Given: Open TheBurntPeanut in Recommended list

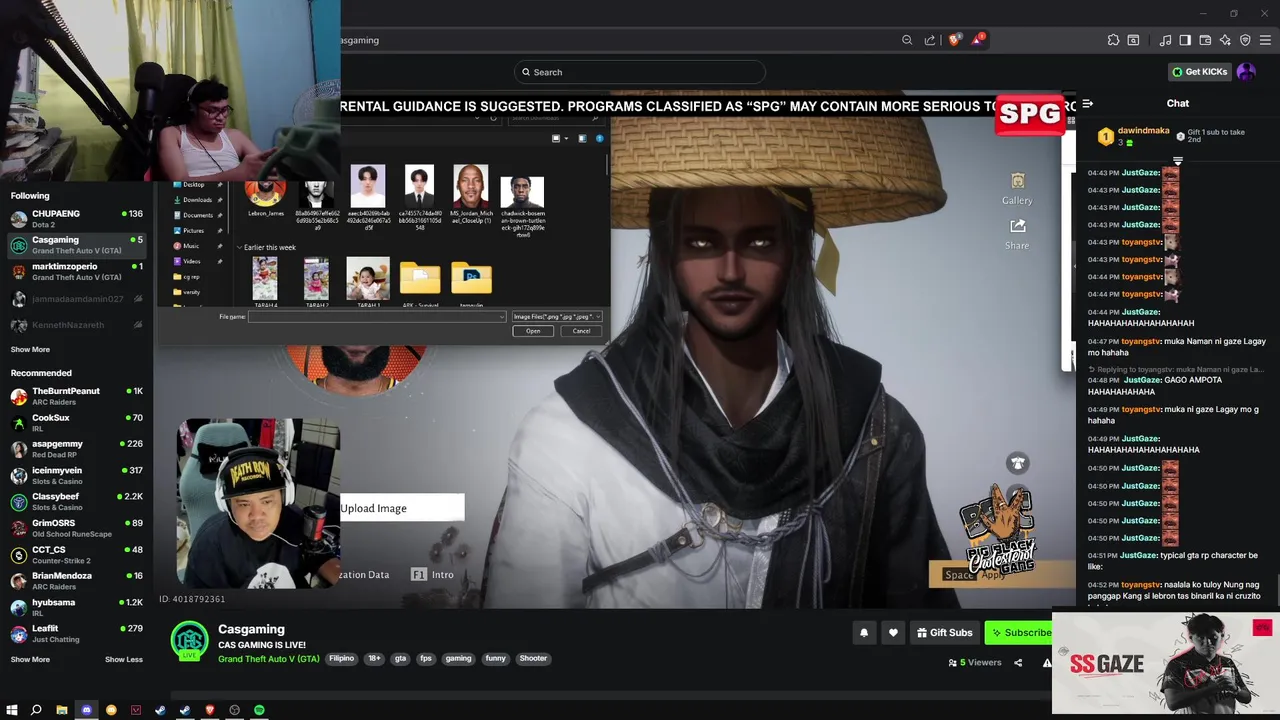Looking at the screenshot, I should 77,396.
